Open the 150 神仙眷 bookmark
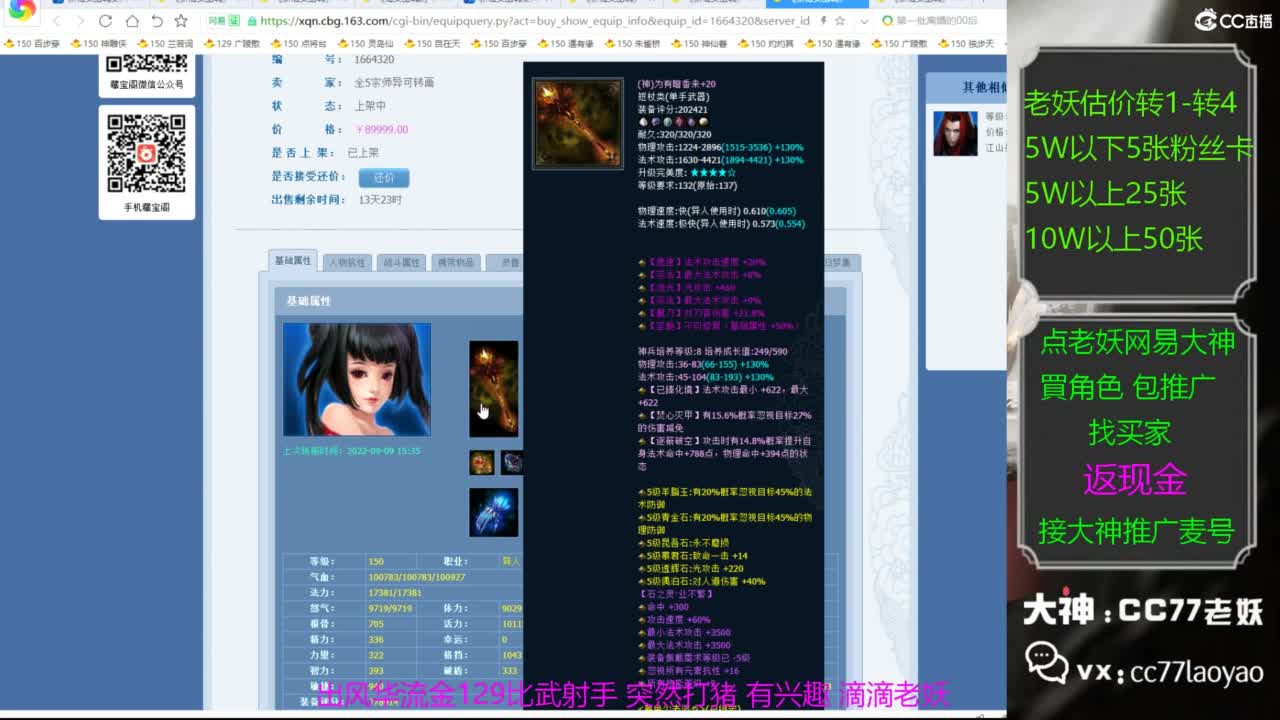Image resolution: width=1280 pixels, height=720 pixels. [699, 44]
